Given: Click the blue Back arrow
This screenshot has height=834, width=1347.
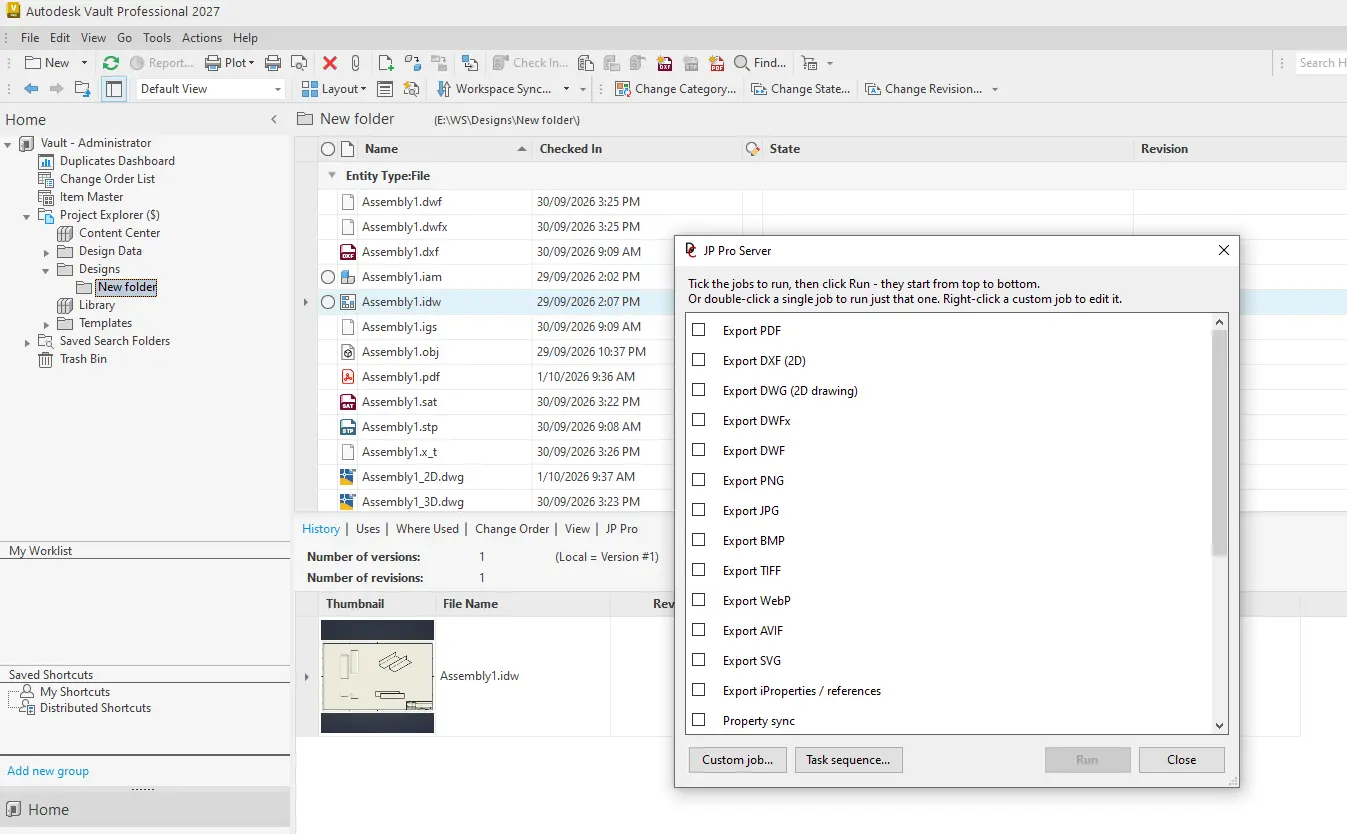Looking at the screenshot, I should coord(31,89).
